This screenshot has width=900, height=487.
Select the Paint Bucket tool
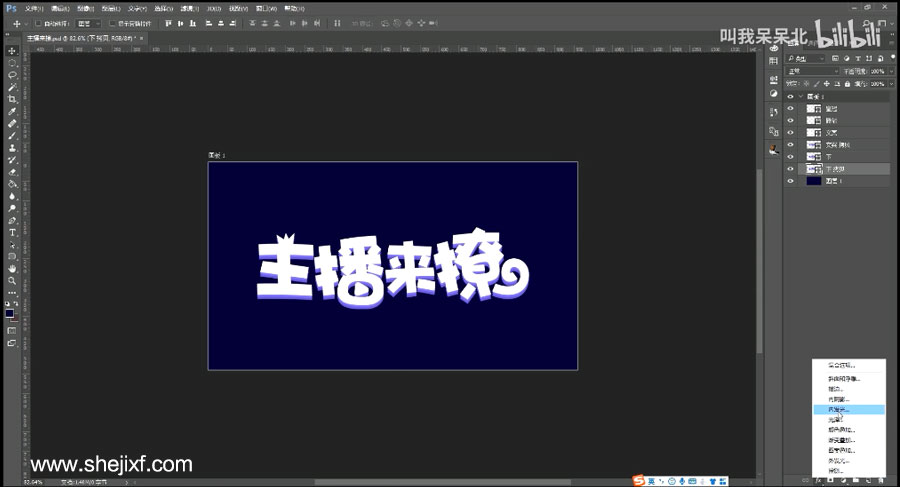tap(12, 184)
